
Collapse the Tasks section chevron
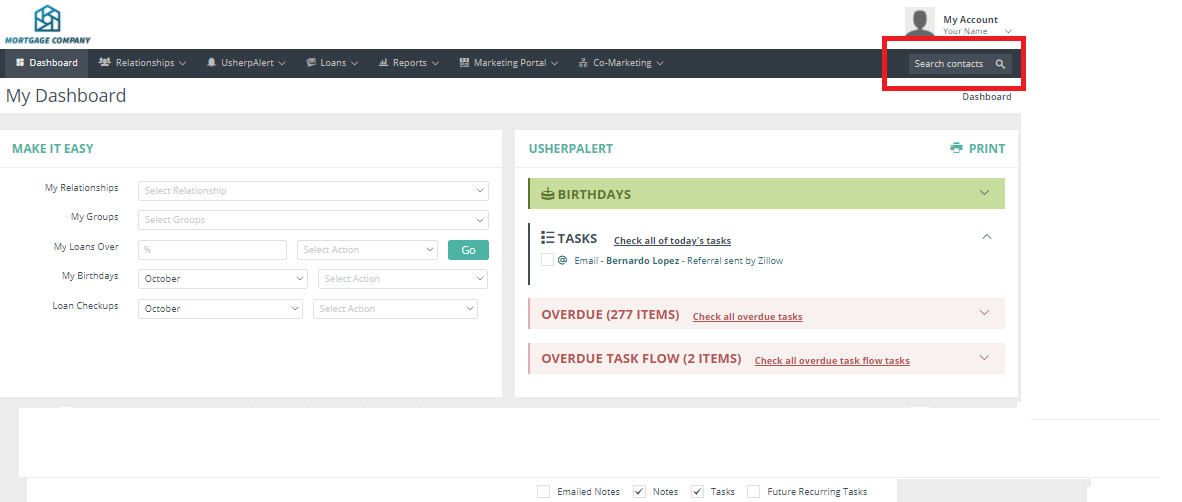click(986, 237)
